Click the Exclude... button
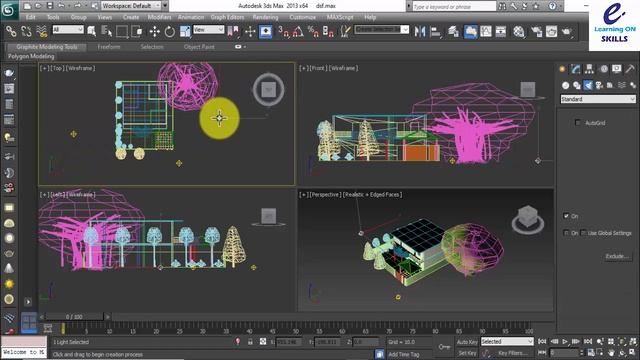 [617, 256]
